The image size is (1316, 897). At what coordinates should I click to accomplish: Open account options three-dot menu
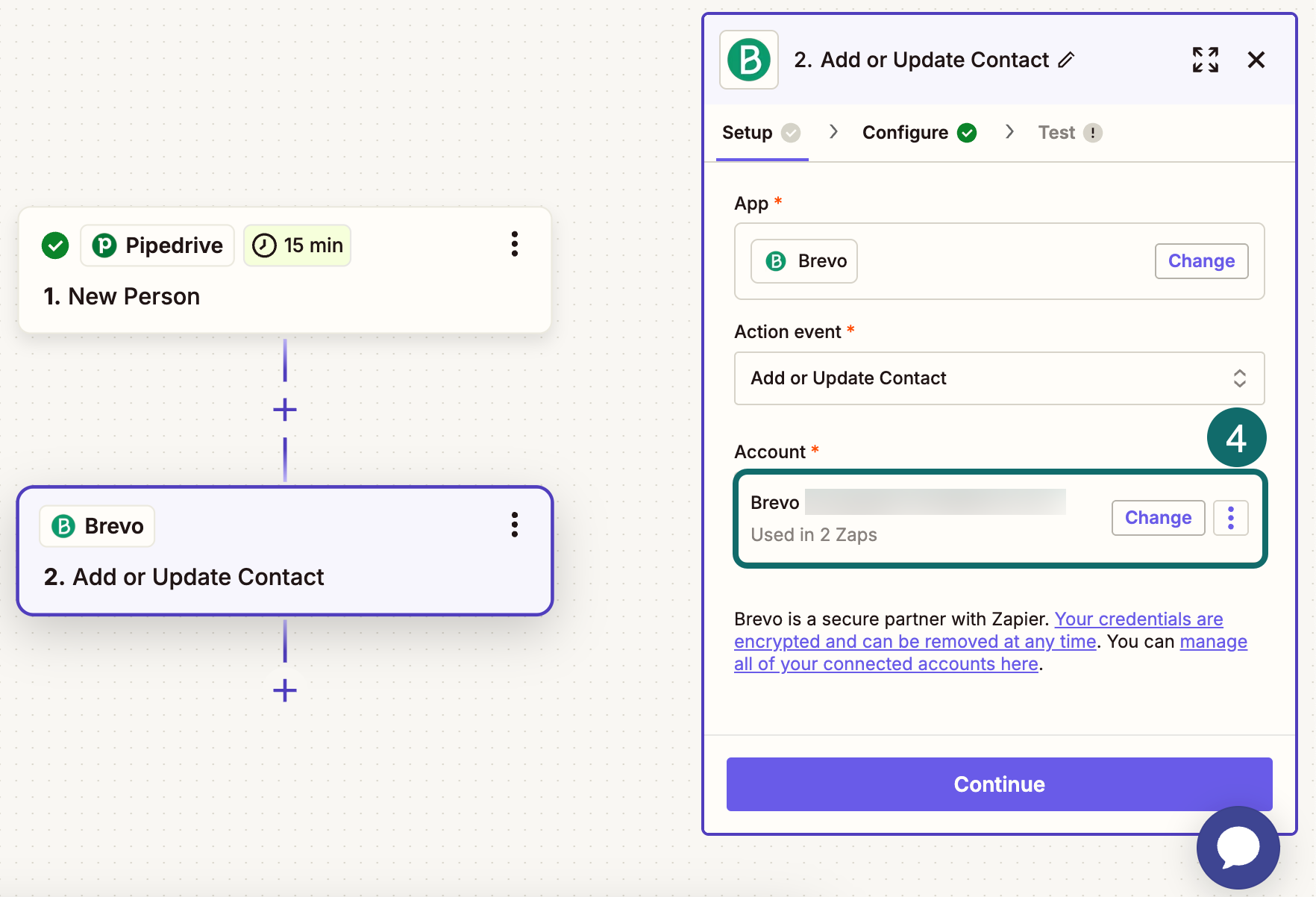[1231, 518]
